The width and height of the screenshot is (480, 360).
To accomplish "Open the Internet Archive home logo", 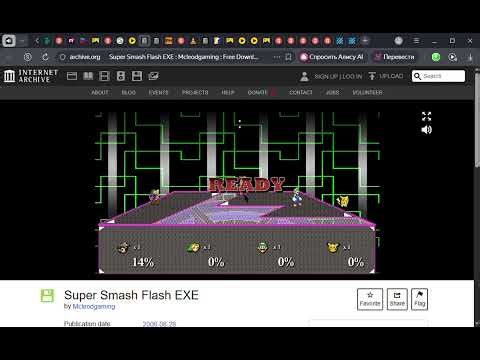I will (31, 76).
